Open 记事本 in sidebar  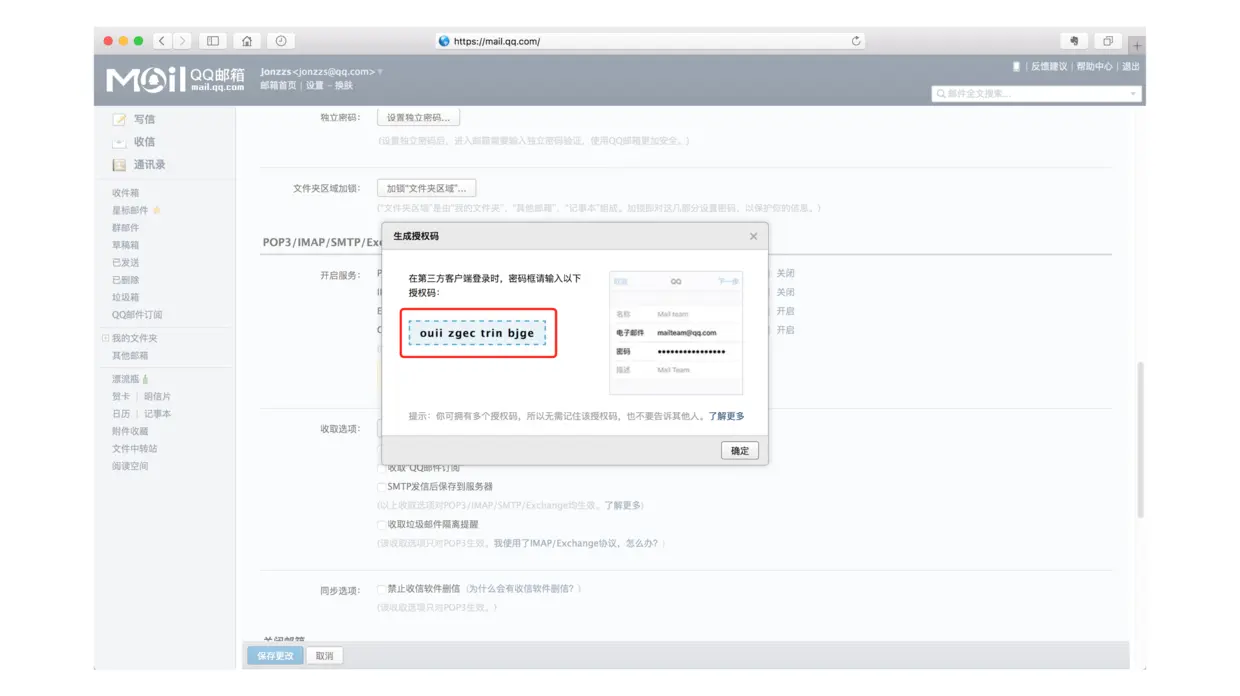(x=157, y=414)
